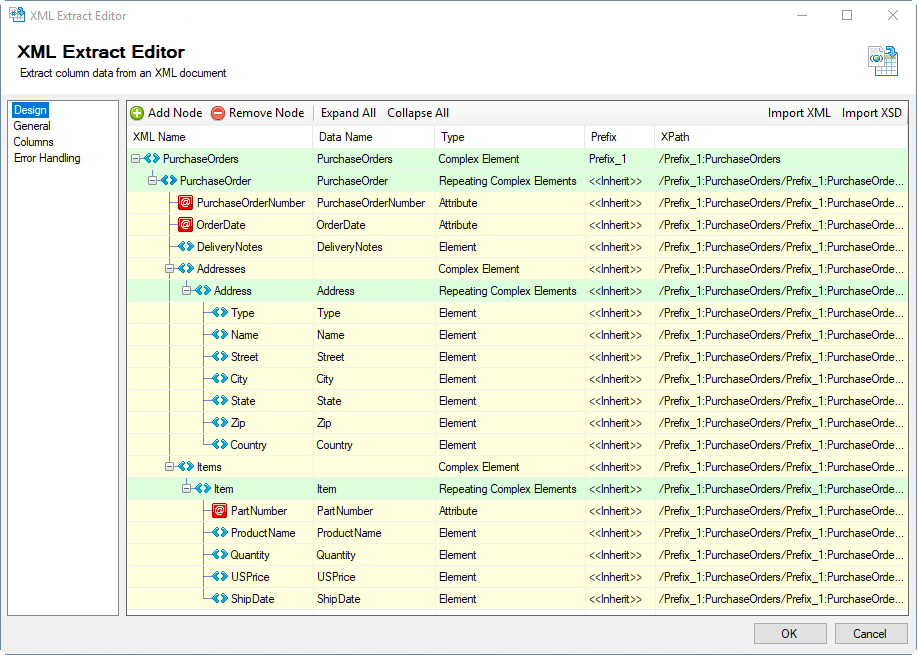Click the DeliveryNotes element icon
This screenshot has height=655, width=917.
pyautogui.click(x=186, y=247)
